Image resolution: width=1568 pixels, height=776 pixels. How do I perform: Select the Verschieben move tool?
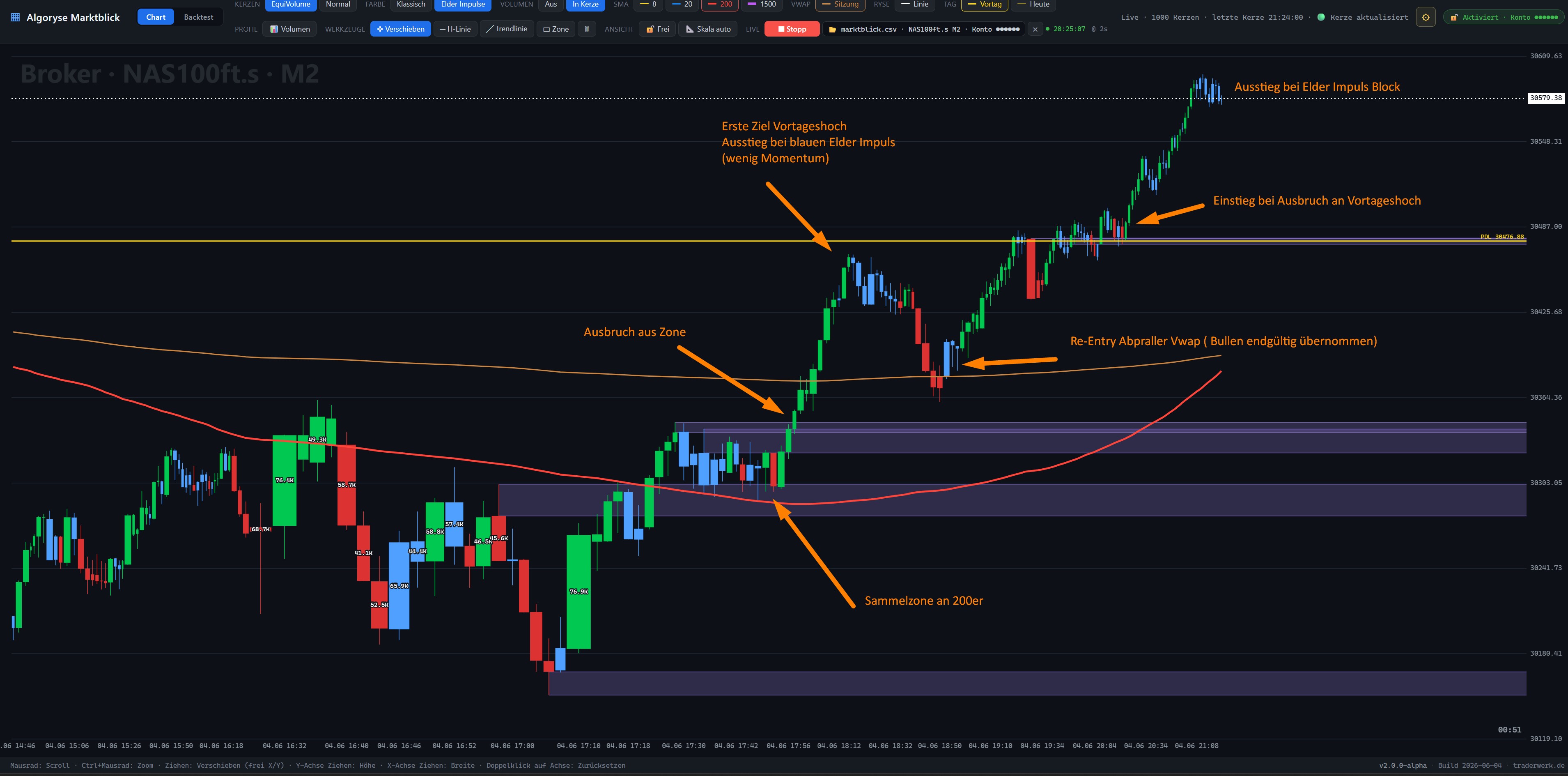click(401, 29)
